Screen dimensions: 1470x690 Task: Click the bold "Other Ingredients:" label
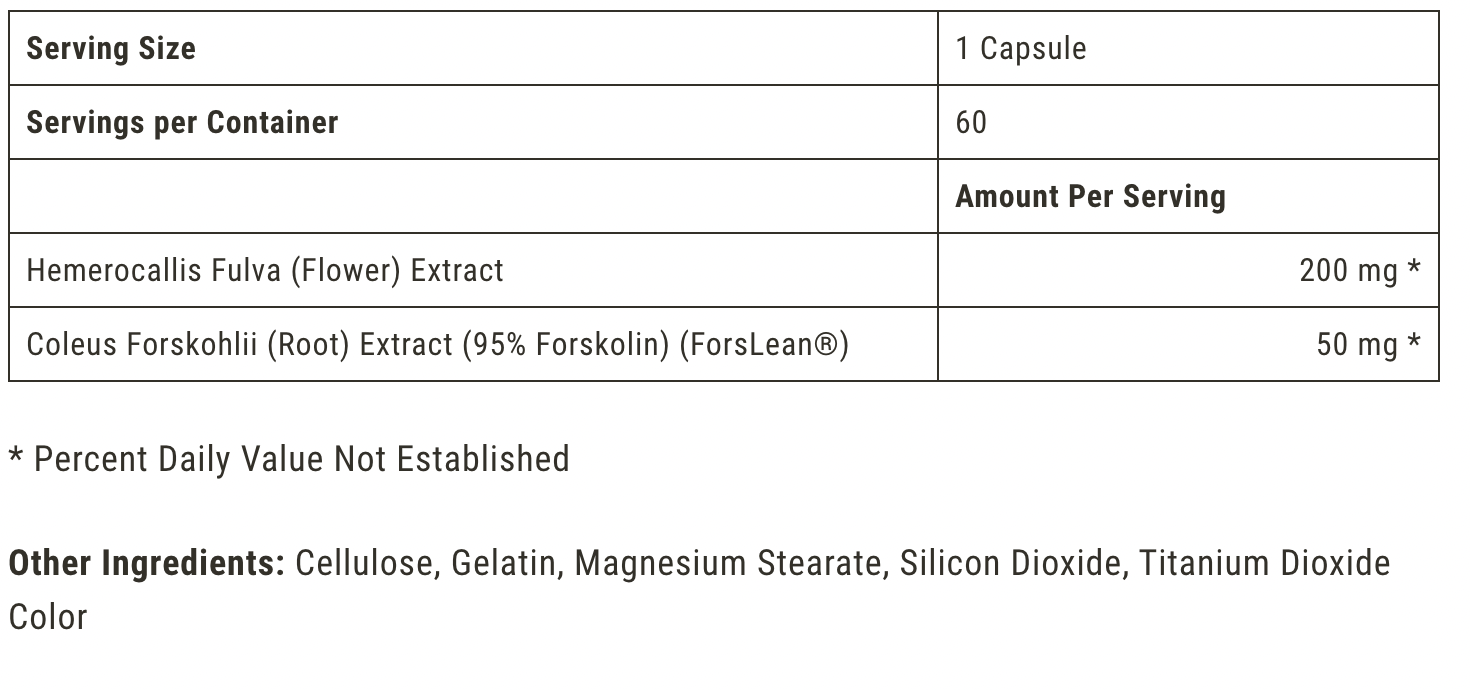coord(147,564)
